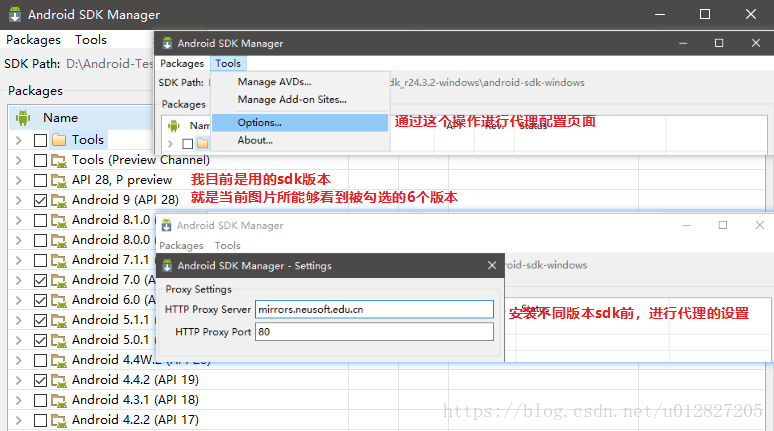Expand Android 5.0.1 row
The height and width of the screenshot is (431, 774).
[x=19, y=340]
